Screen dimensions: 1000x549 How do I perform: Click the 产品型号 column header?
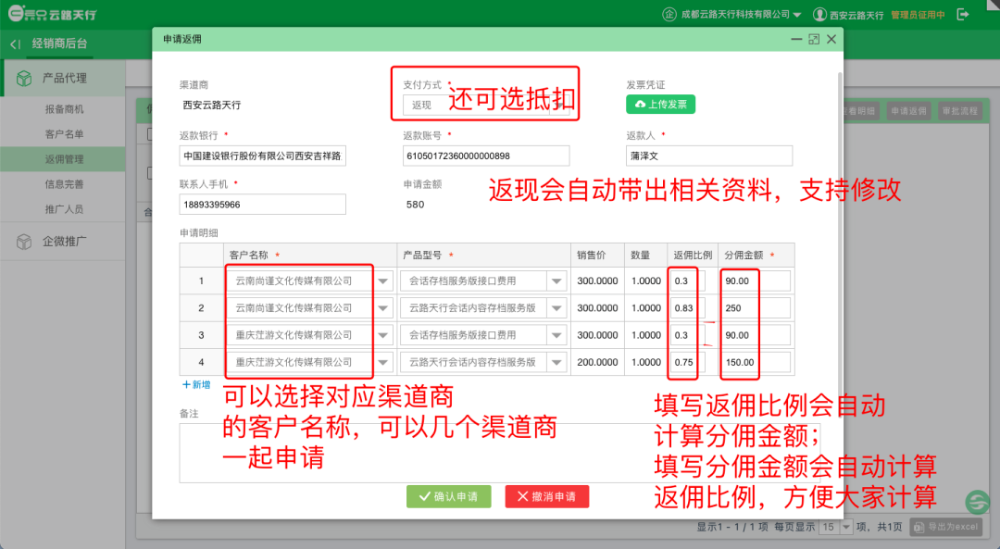pos(483,255)
